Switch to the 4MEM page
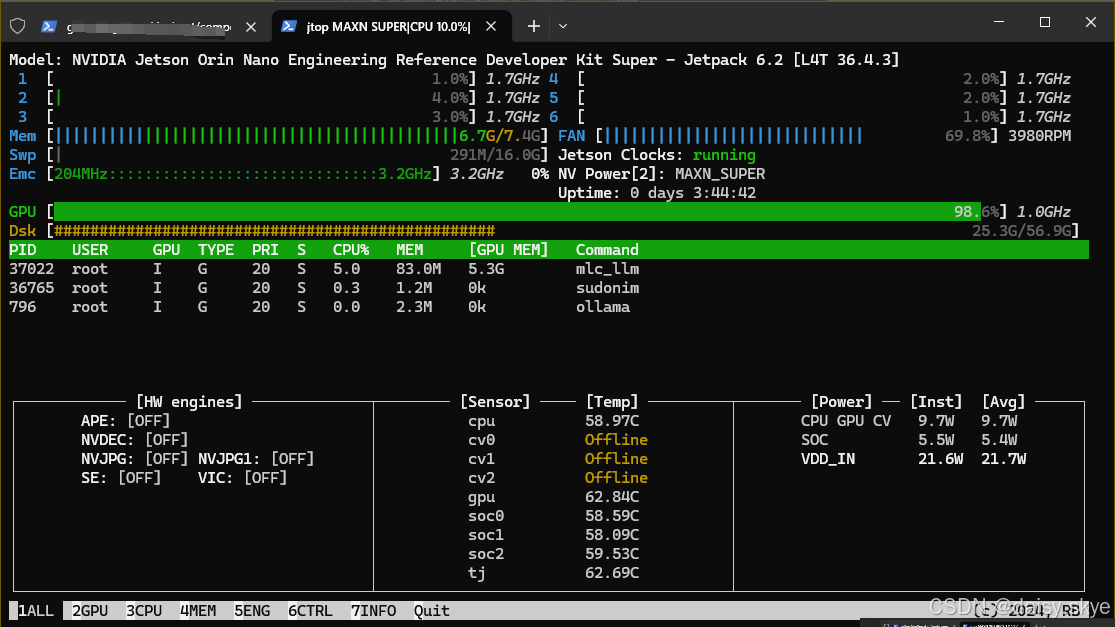The image size is (1115, 627). pos(198,611)
